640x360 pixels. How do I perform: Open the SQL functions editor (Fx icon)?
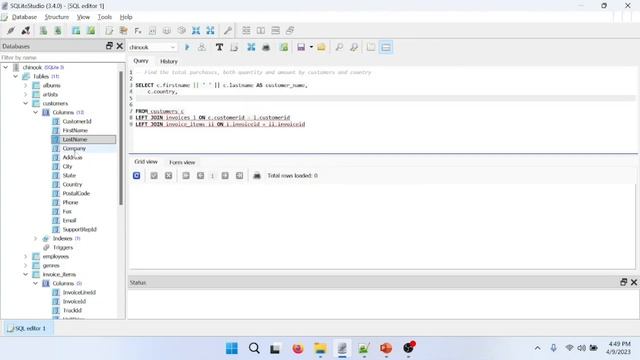(138, 31)
